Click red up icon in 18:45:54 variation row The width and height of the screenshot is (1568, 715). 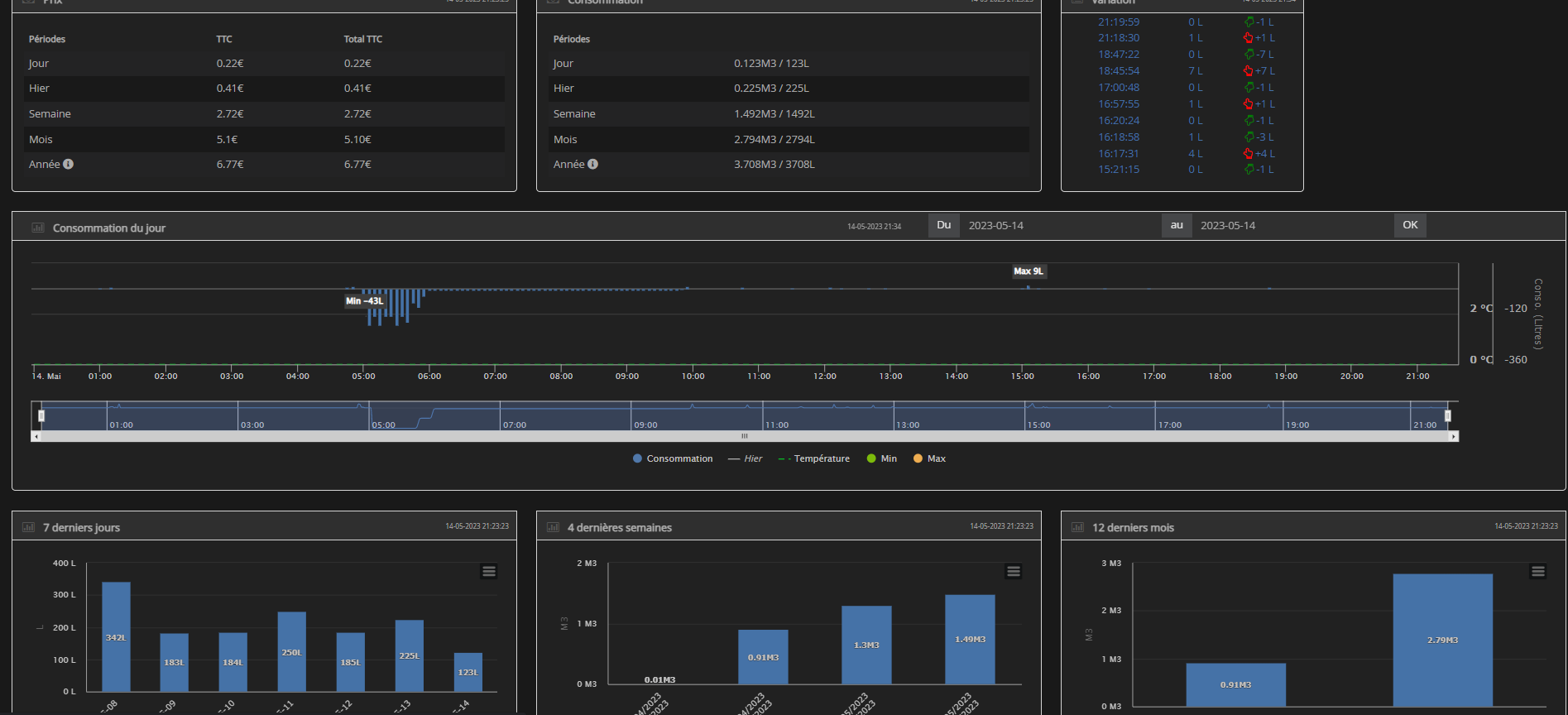pyautogui.click(x=1249, y=71)
